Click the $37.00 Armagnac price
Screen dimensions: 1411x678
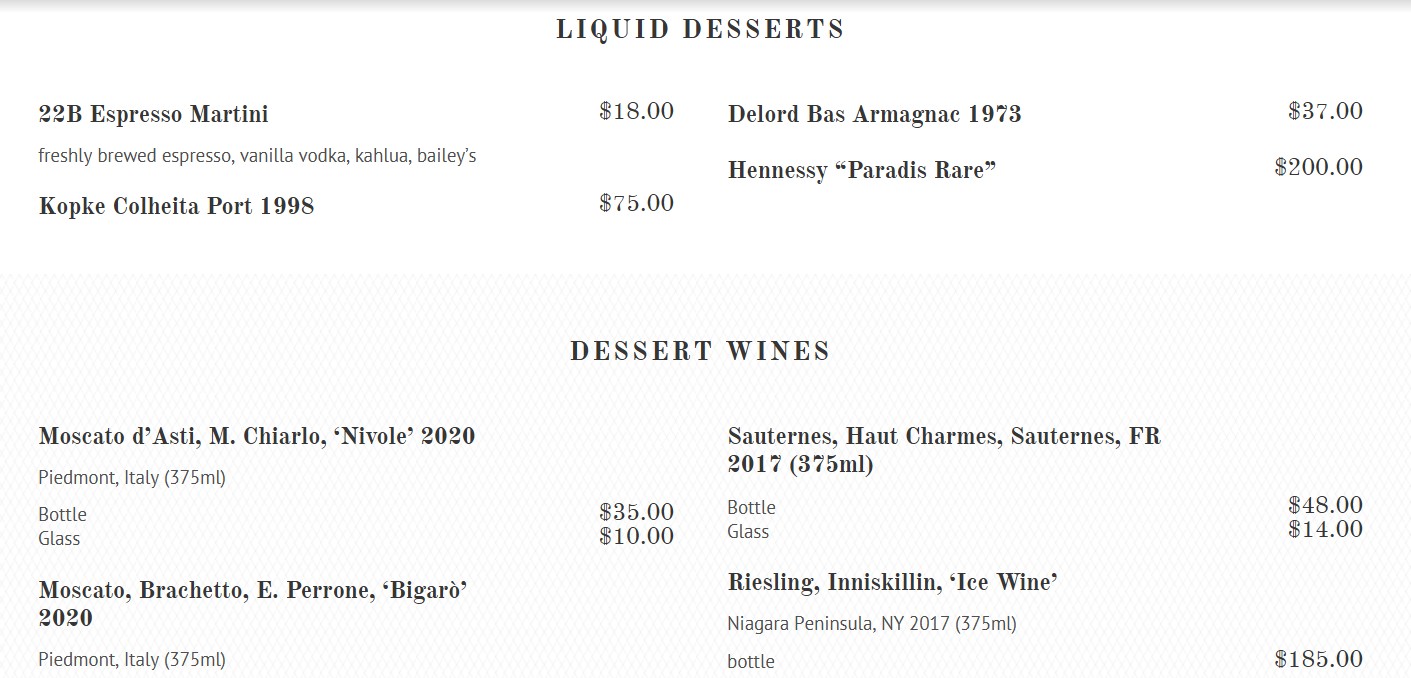coord(1325,111)
